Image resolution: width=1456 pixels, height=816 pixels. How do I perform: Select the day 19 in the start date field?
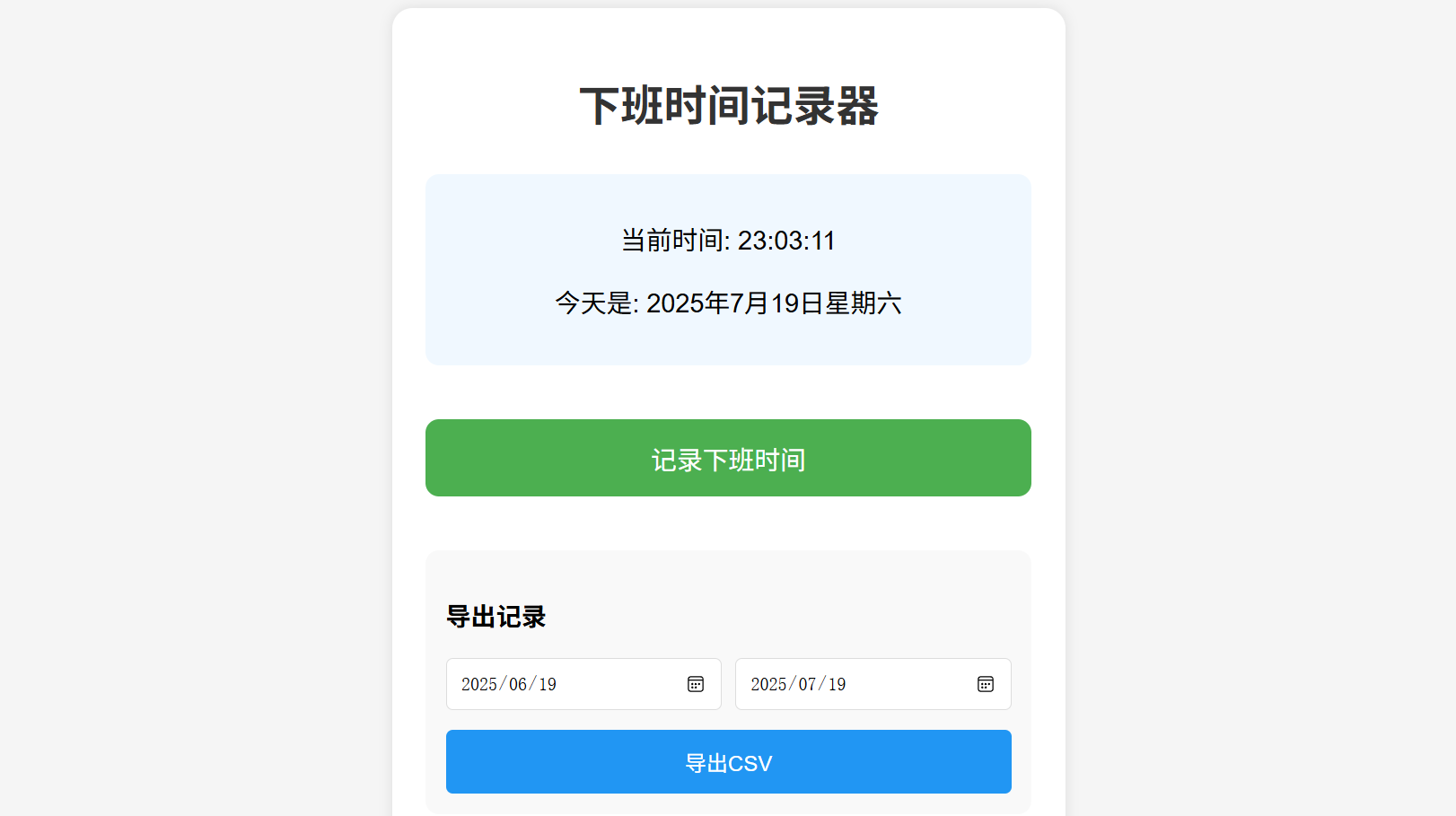tap(548, 684)
